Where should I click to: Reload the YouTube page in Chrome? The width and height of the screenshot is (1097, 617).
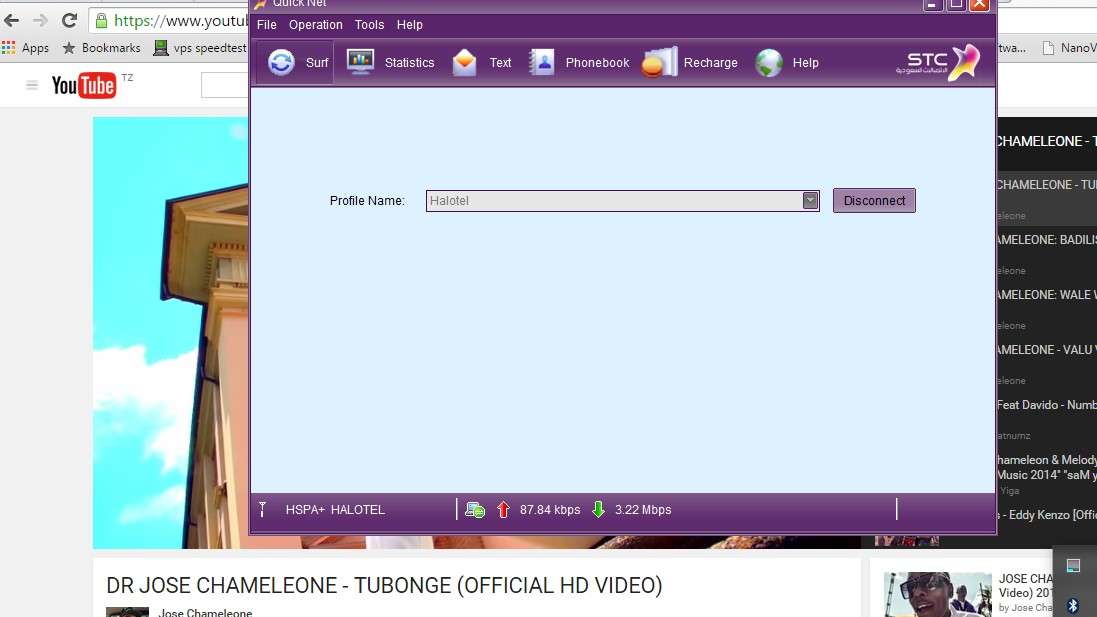69,20
